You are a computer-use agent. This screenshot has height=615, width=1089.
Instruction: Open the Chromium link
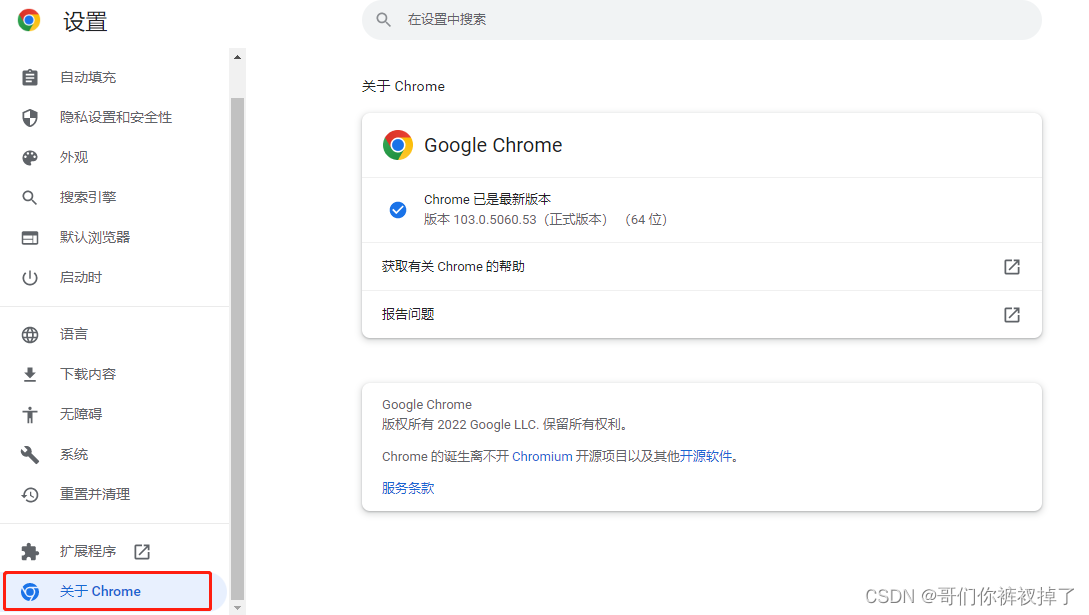[542, 456]
